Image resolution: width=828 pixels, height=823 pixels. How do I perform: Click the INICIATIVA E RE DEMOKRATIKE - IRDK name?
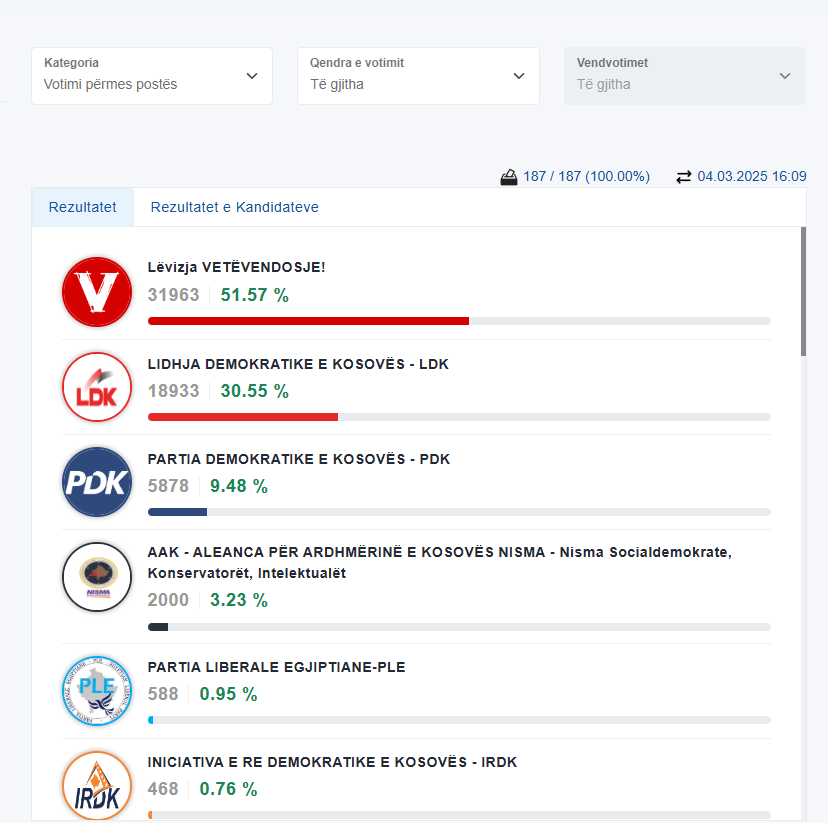[x=333, y=762]
